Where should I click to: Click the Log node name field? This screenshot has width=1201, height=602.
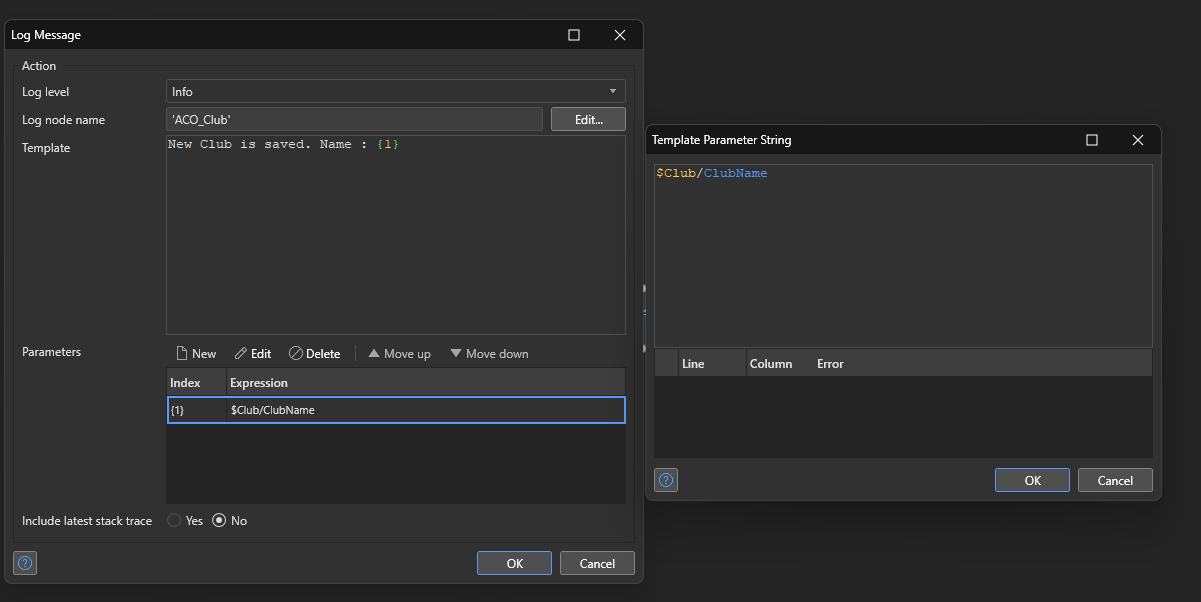355,119
